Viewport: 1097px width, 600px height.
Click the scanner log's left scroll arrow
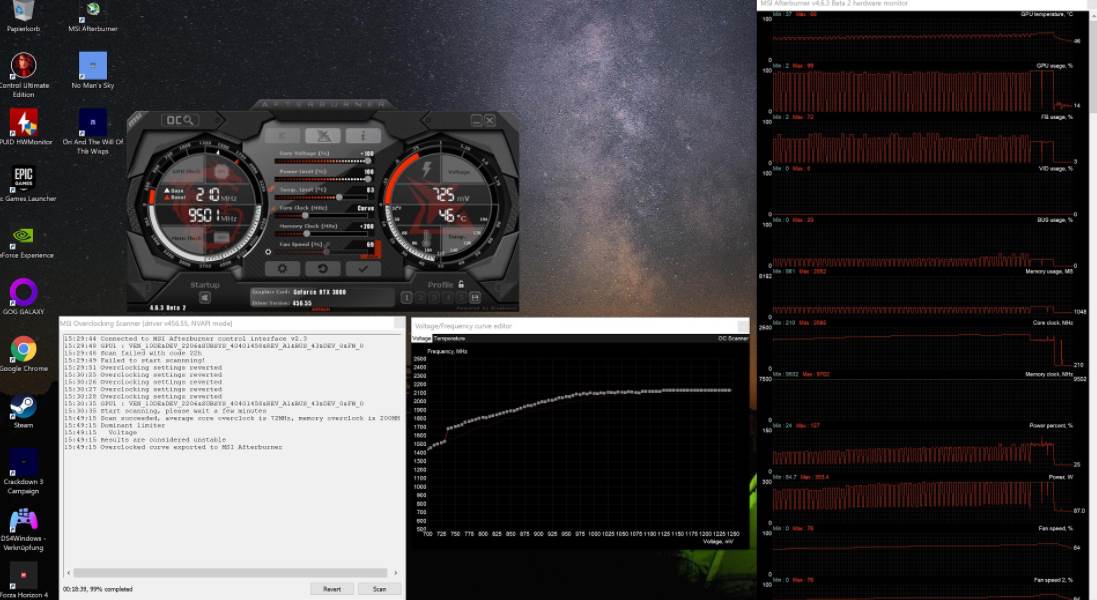click(67, 573)
